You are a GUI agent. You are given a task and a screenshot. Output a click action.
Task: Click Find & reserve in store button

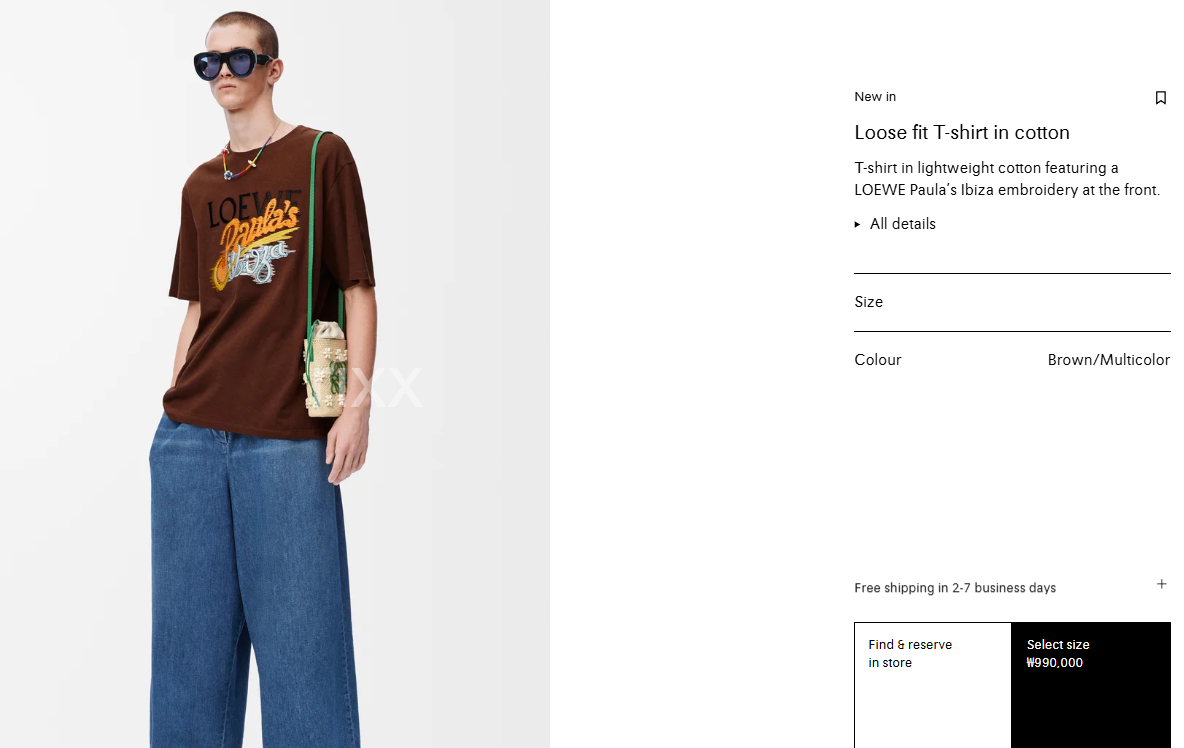(x=933, y=685)
